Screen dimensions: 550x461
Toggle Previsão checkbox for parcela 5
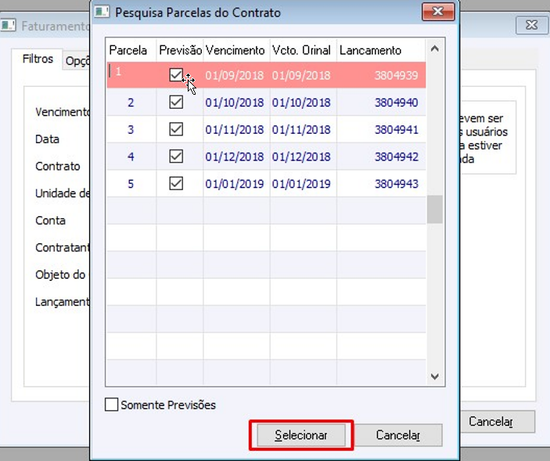coord(176,183)
